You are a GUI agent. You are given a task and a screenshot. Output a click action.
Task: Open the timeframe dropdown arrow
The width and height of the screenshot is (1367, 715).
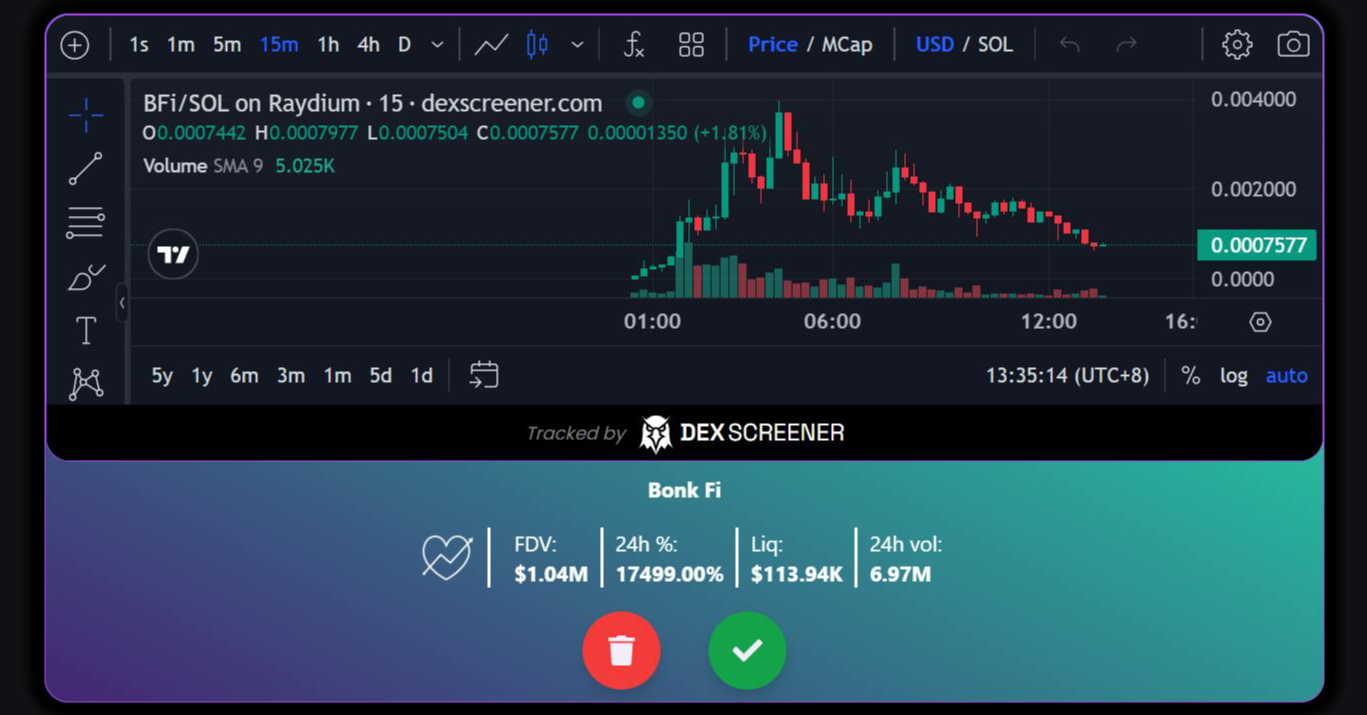click(437, 45)
